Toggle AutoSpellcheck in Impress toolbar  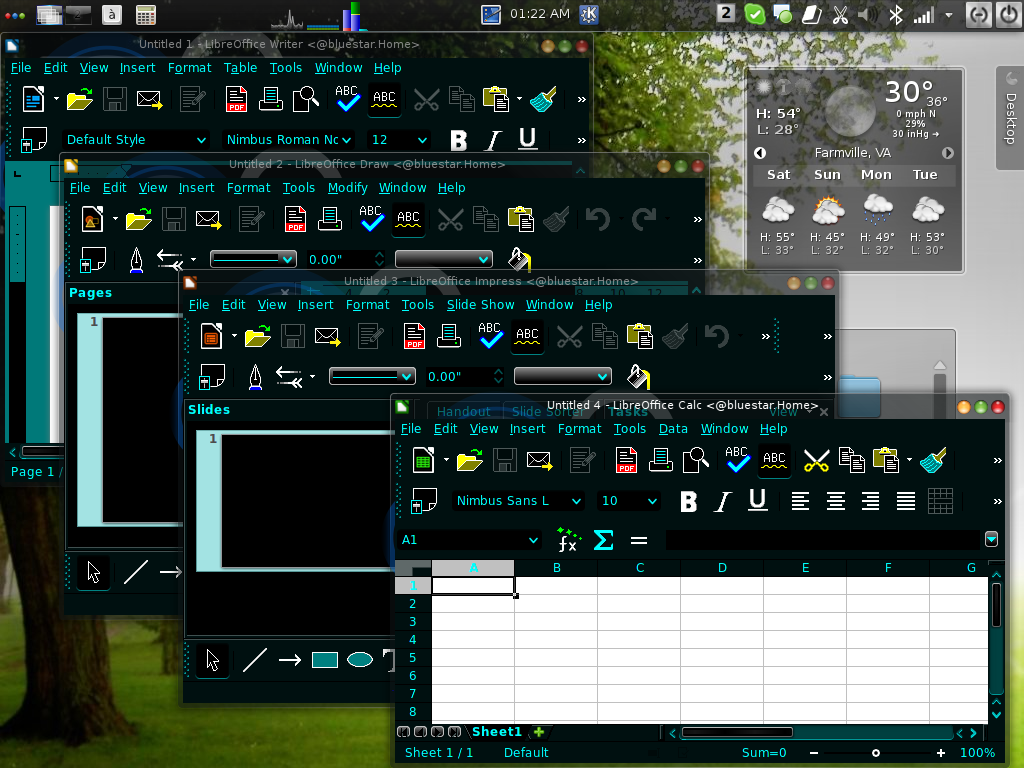[527, 336]
